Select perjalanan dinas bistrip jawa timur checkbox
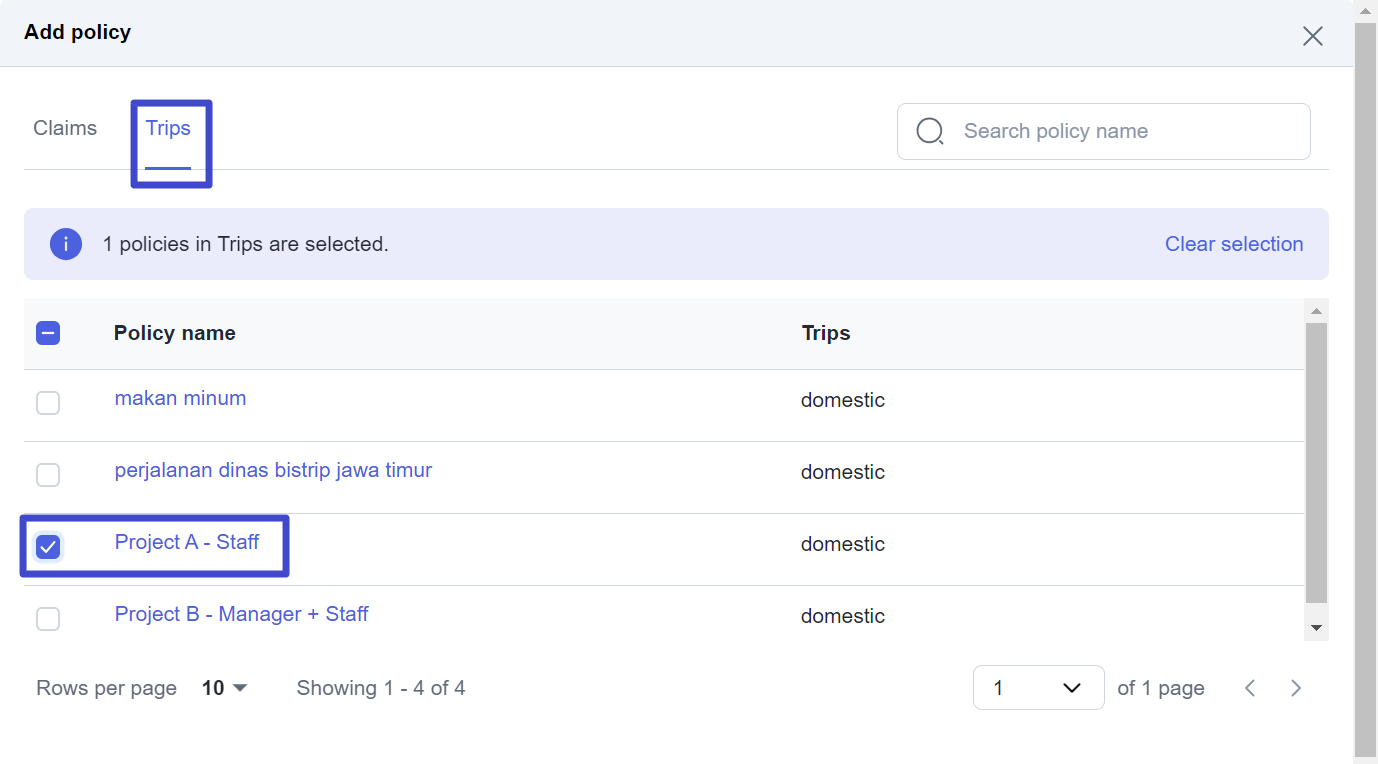1378x764 pixels. (x=48, y=475)
